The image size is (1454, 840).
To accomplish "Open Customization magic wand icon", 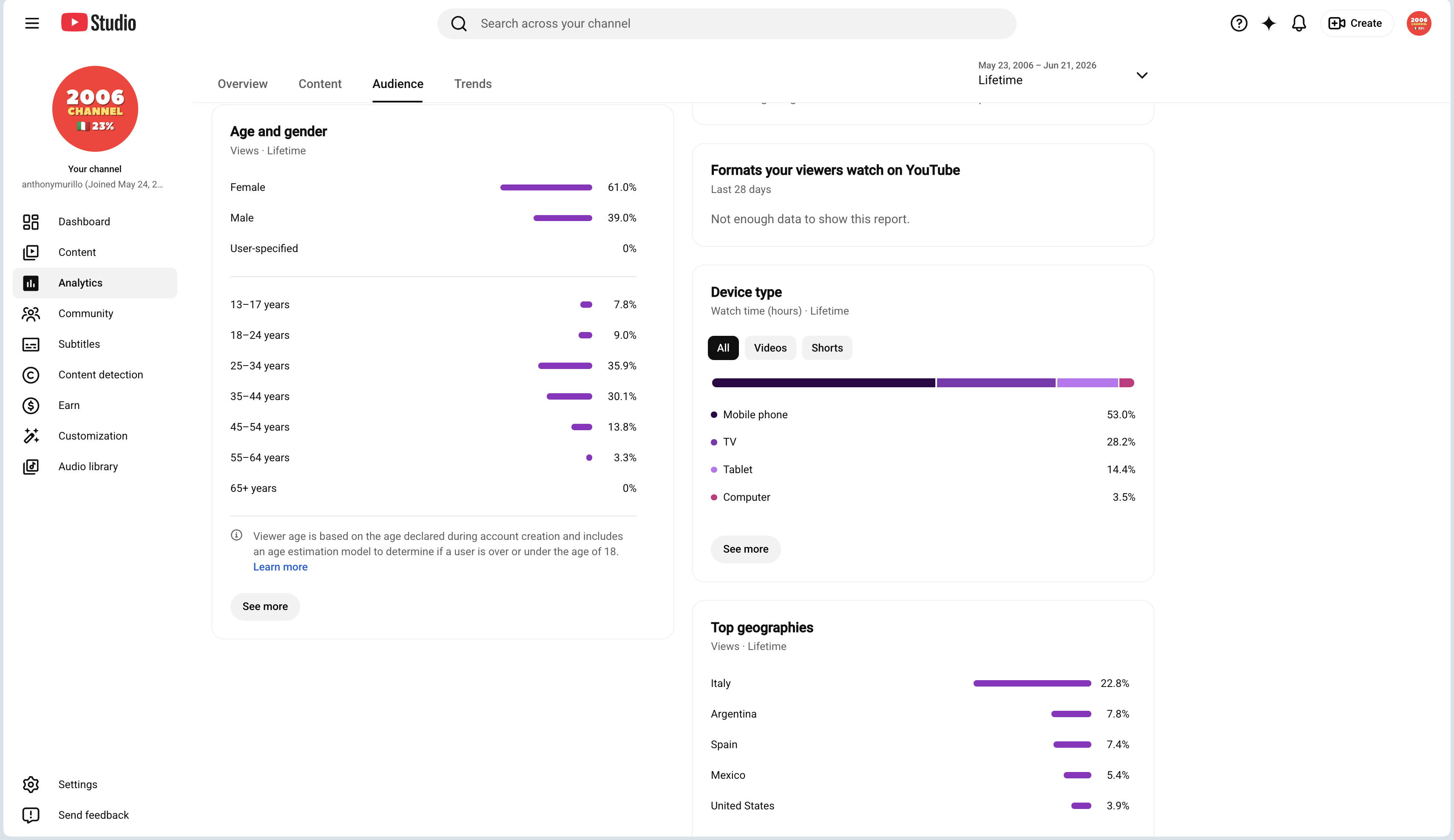I will [31, 436].
